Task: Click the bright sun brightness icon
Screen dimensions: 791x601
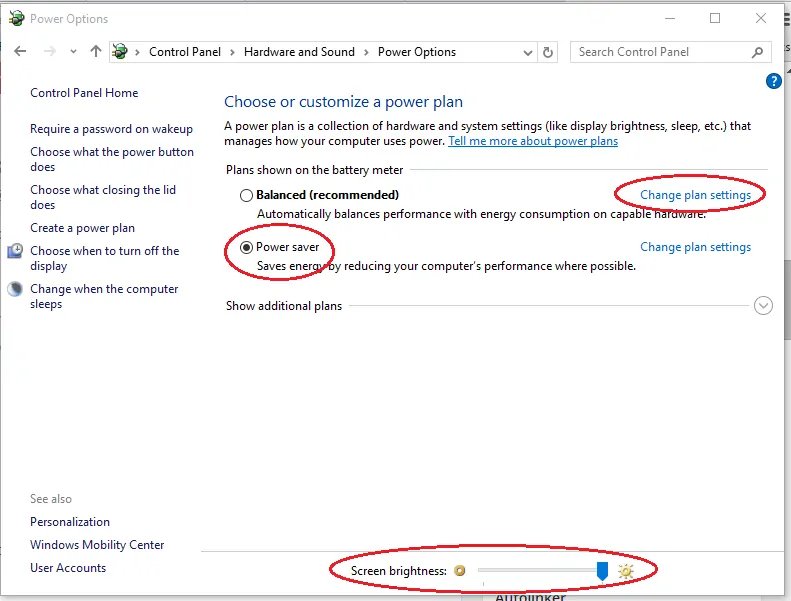Action: click(626, 571)
